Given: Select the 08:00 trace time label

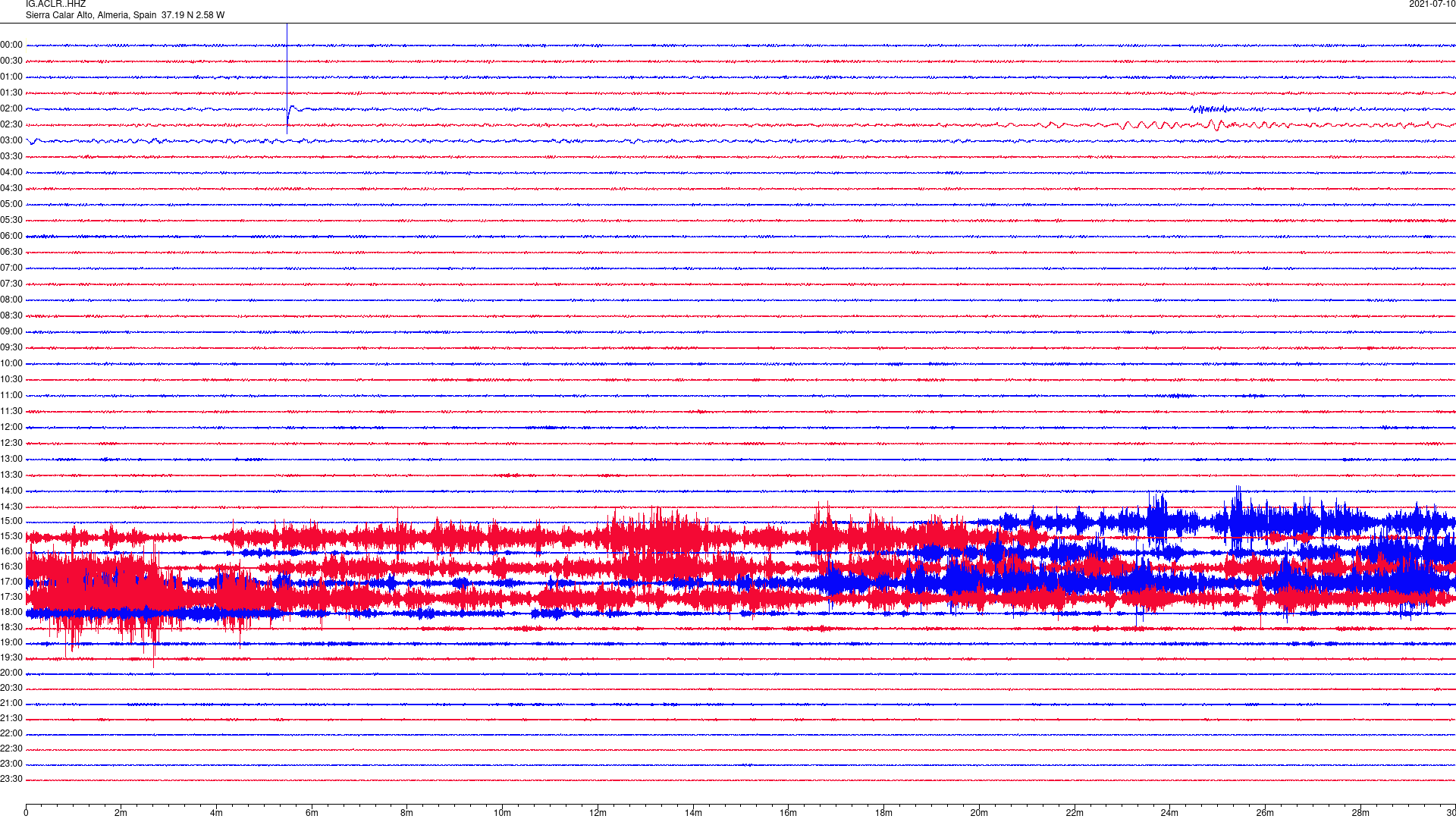Looking at the screenshot, I should click(11, 300).
